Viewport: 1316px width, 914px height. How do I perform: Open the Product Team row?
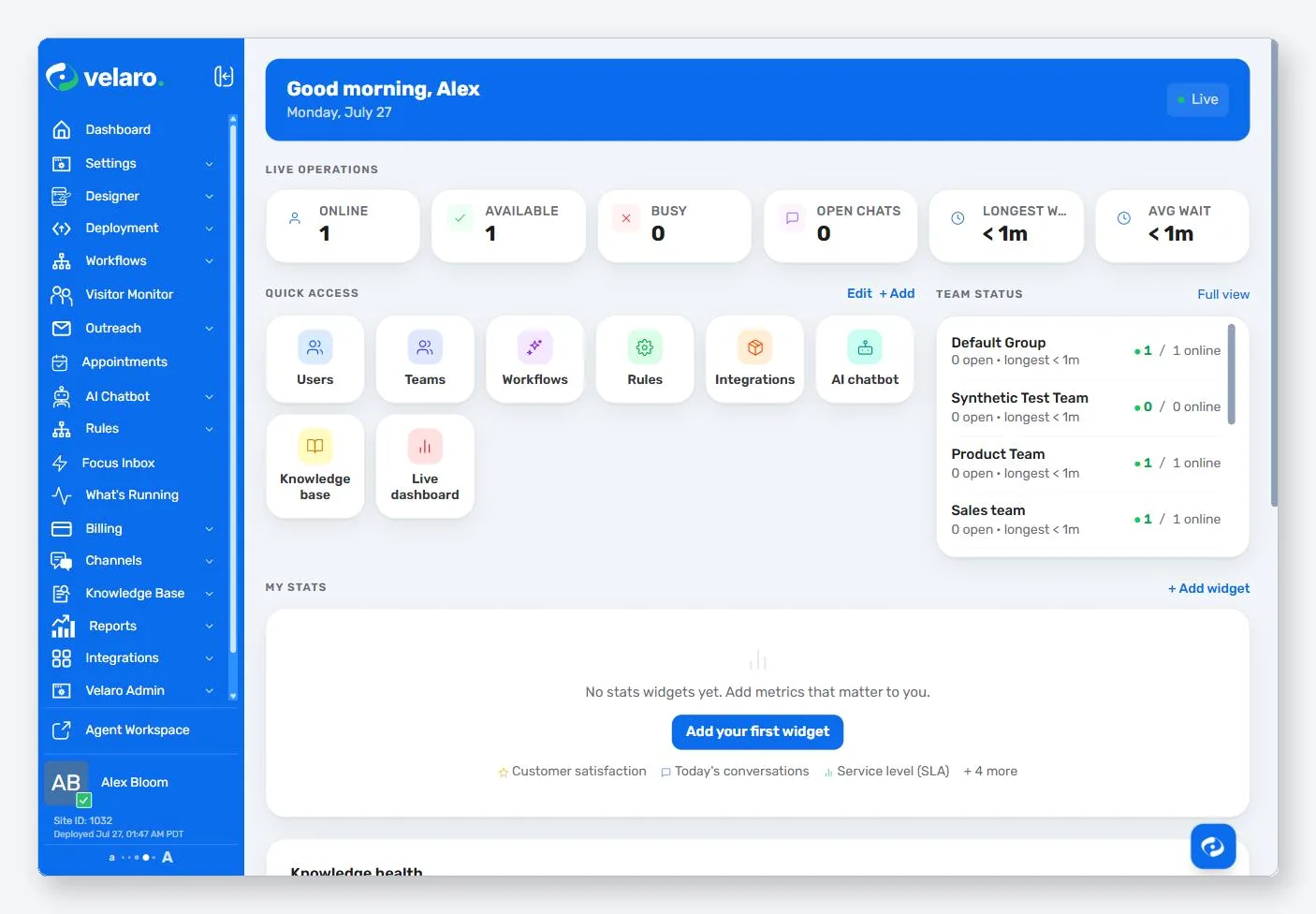tap(1086, 464)
